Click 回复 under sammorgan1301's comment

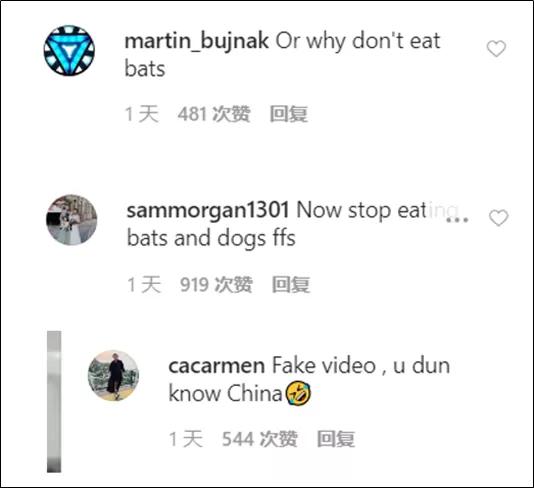pyautogui.click(x=291, y=284)
